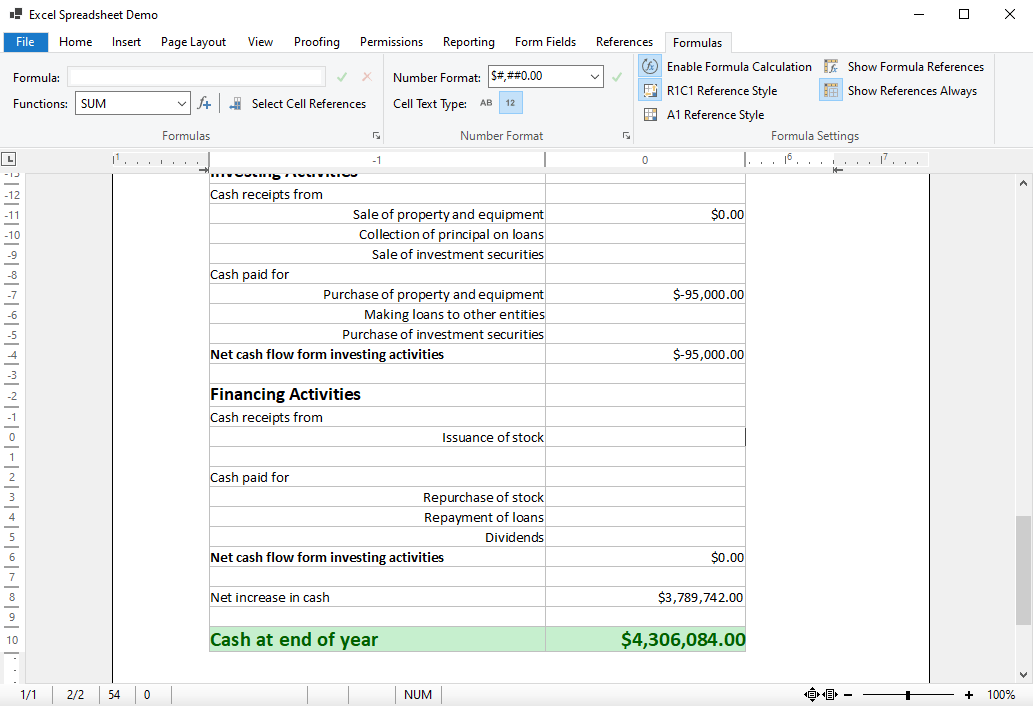Image resolution: width=1033 pixels, height=706 pixels.
Task: Switch to the Insert tab
Action: click(126, 41)
